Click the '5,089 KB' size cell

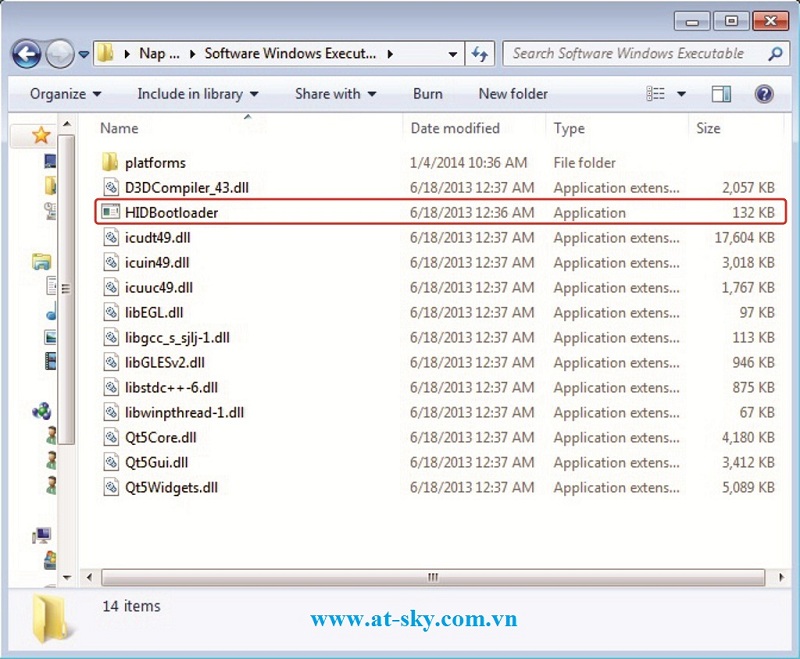[x=748, y=487]
